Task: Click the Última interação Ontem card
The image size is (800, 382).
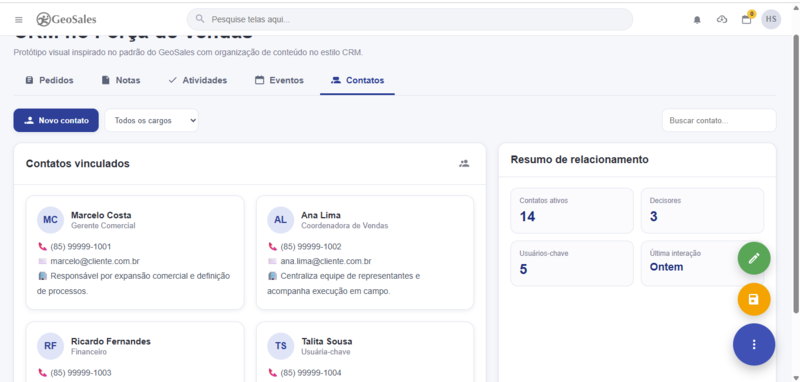Action: (x=703, y=263)
